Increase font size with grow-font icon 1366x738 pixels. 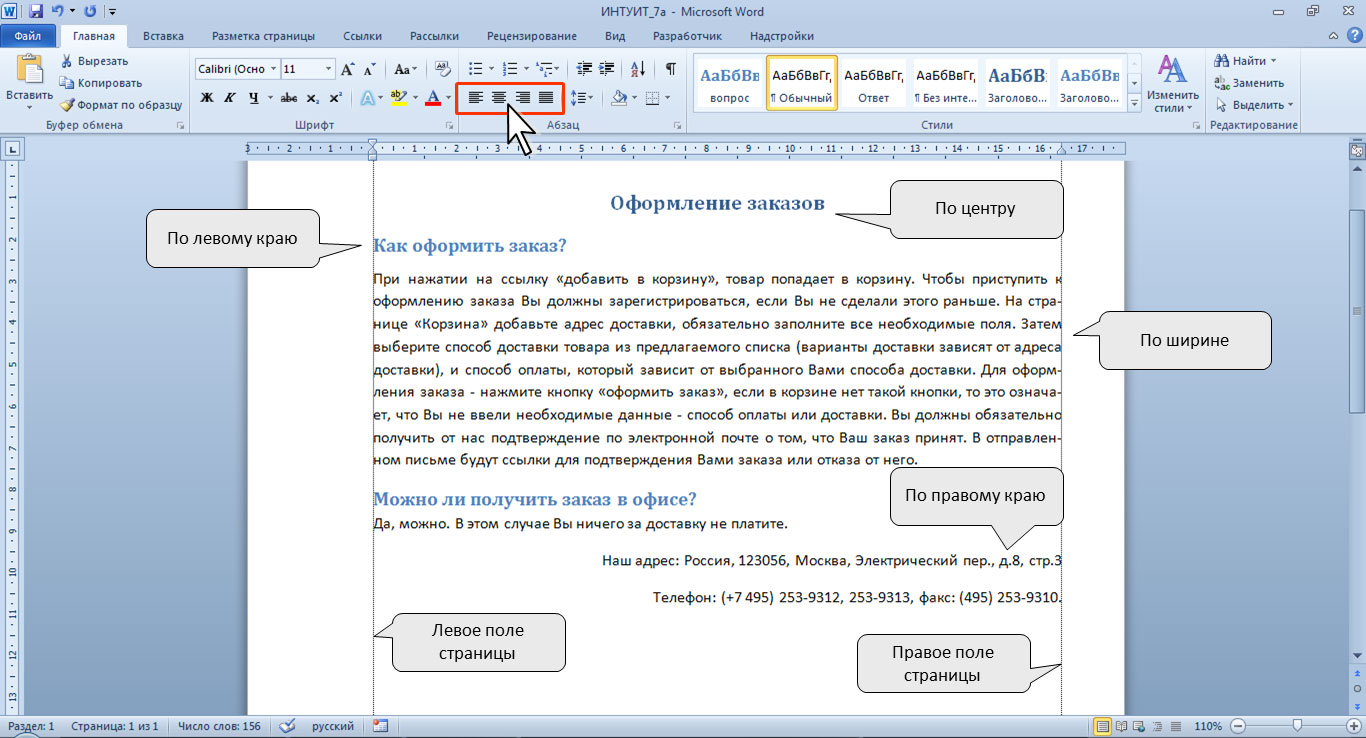coord(347,69)
